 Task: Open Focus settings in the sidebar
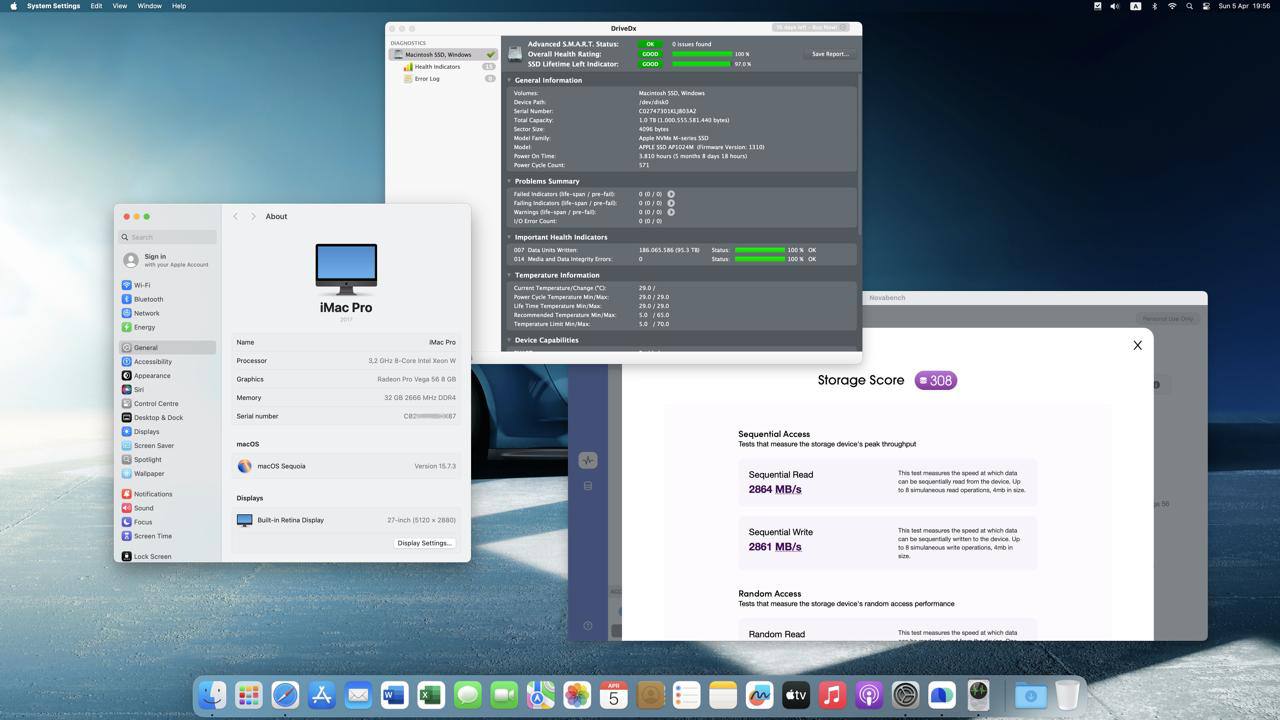(x=167, y=522)
